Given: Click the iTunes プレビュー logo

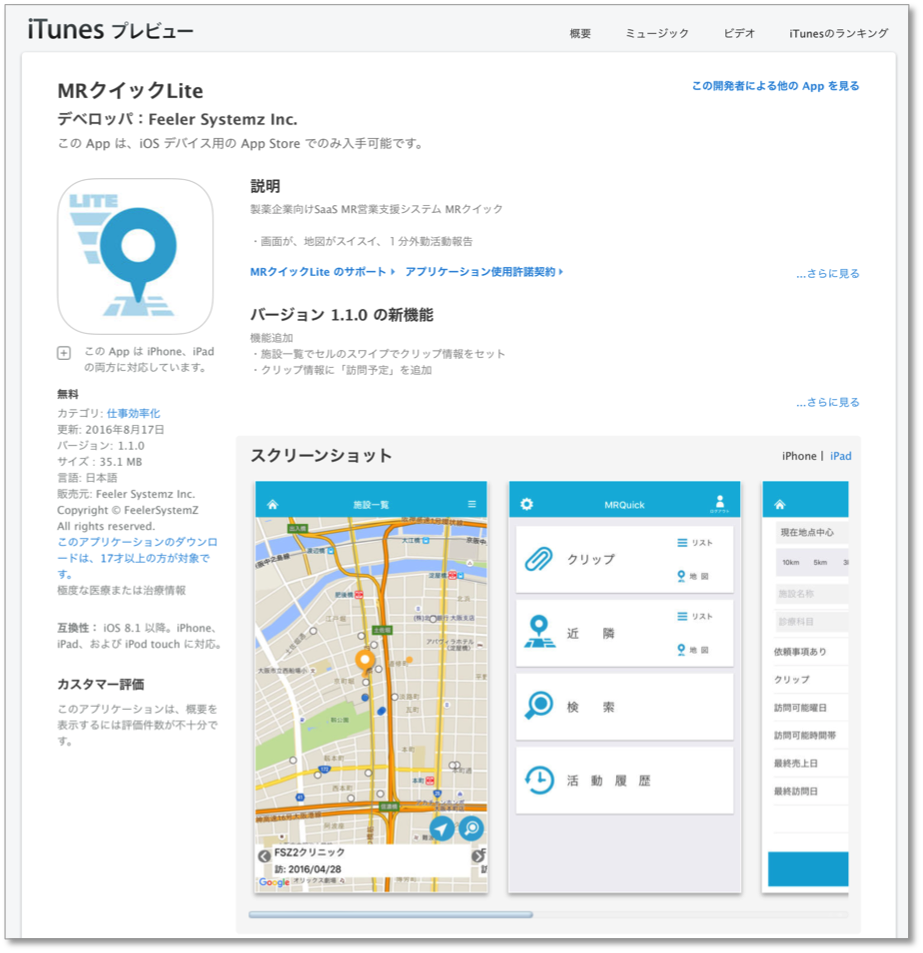Looking at the screenshot, I should (111, 30).
